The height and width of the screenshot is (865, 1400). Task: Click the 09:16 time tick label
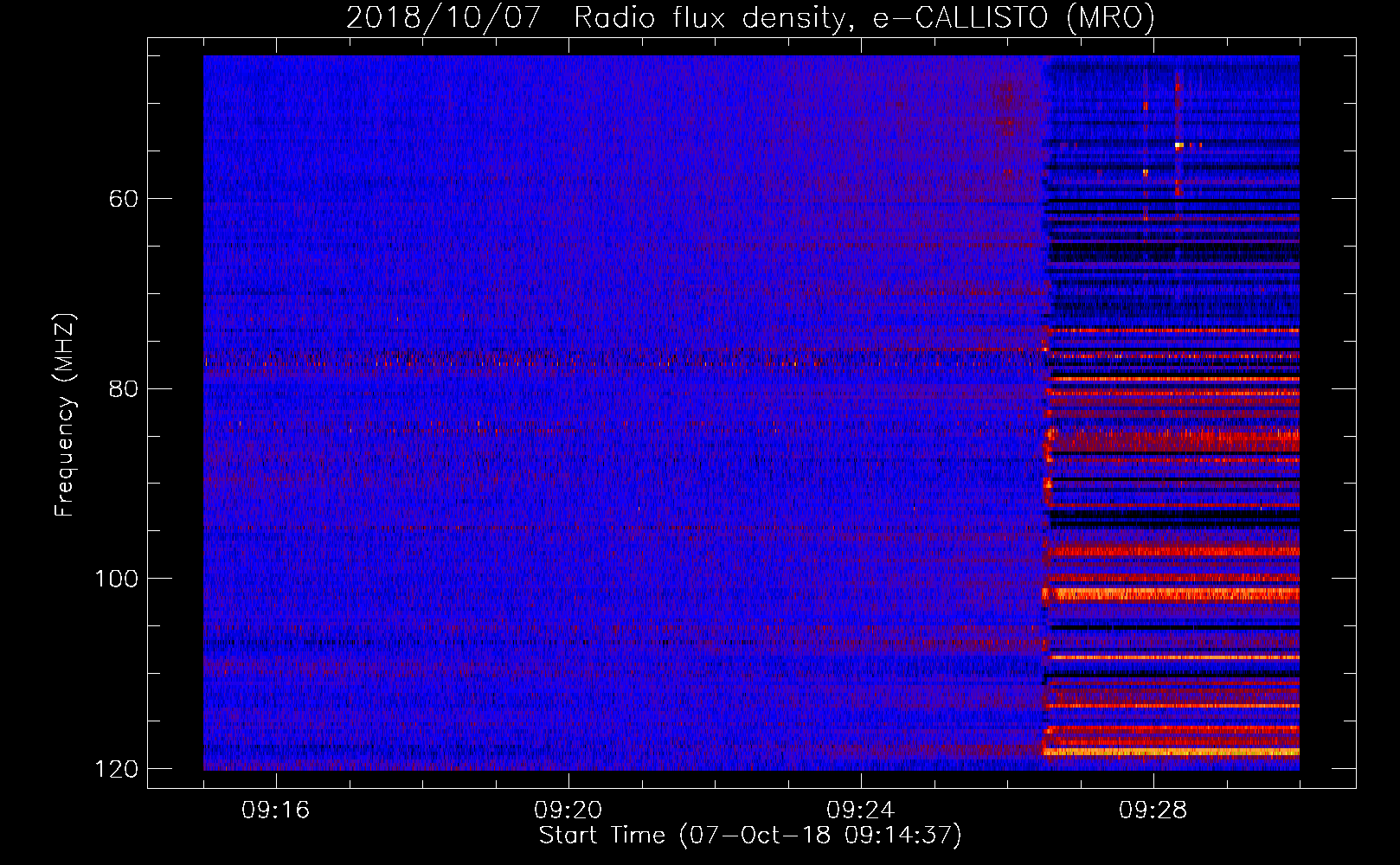[x=276, y=811]
